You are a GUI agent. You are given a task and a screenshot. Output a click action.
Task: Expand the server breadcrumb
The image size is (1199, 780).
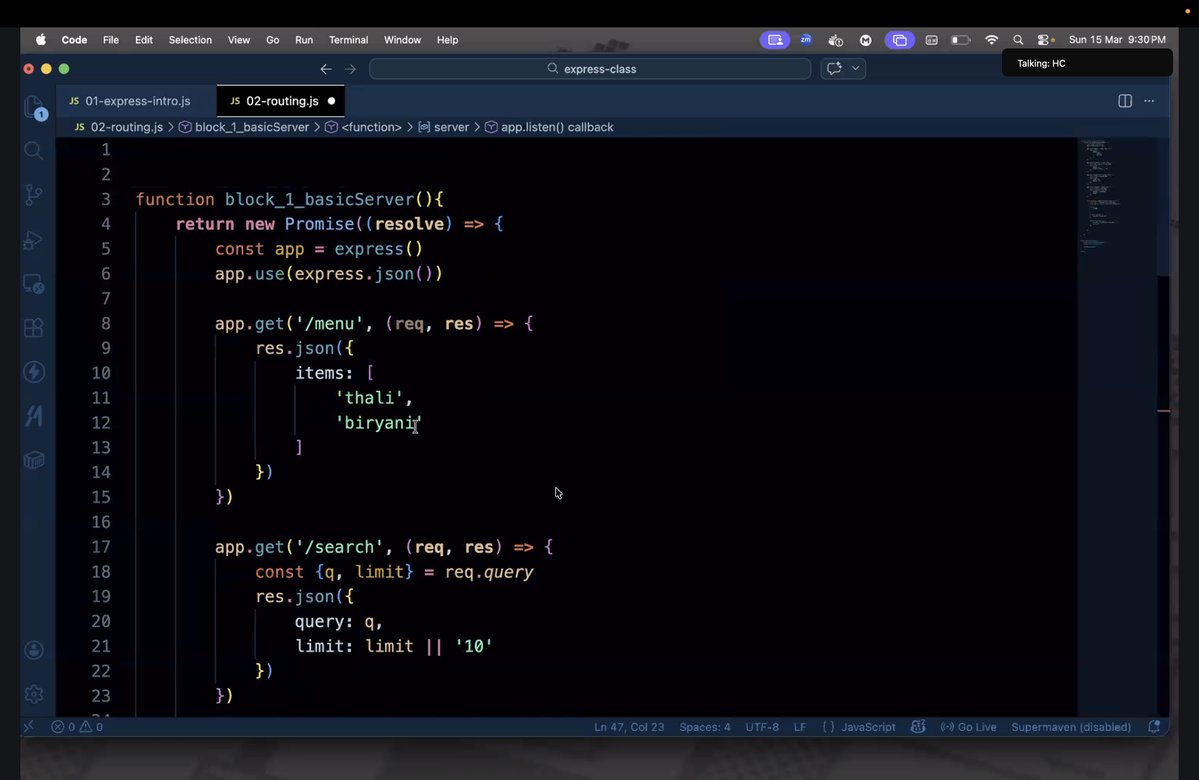point(444,127)
